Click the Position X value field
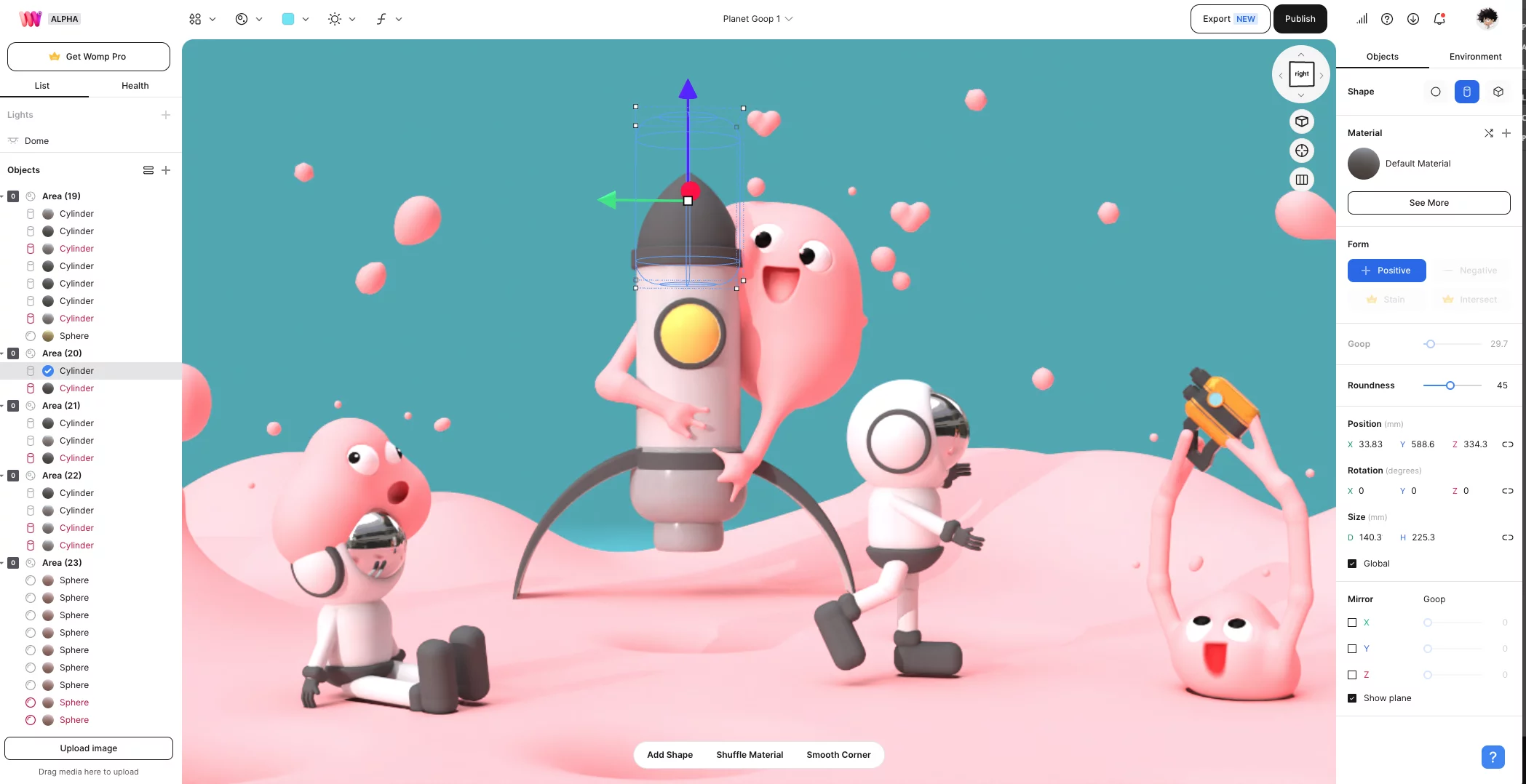The width and height of the screenshot is (1526, 784). pyautogui.click(x=1370, y=444)
